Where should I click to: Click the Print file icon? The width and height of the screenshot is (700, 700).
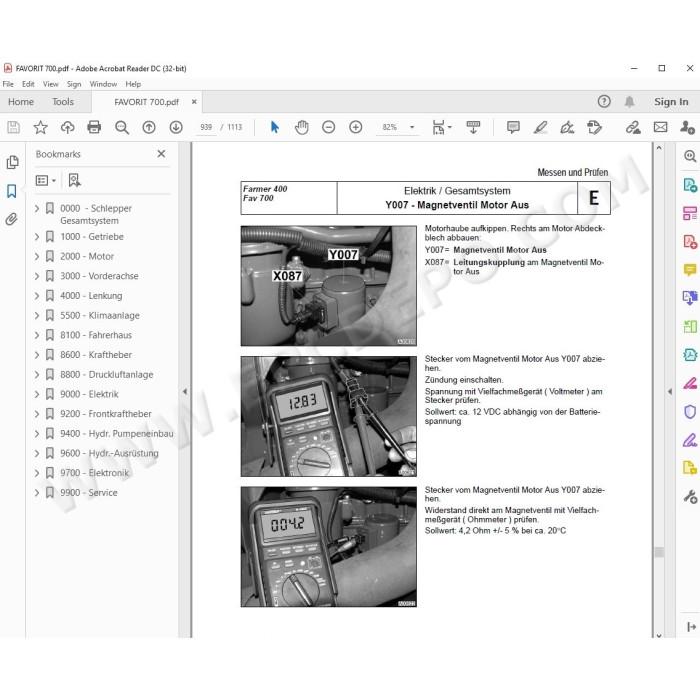[x=94, y=127]
